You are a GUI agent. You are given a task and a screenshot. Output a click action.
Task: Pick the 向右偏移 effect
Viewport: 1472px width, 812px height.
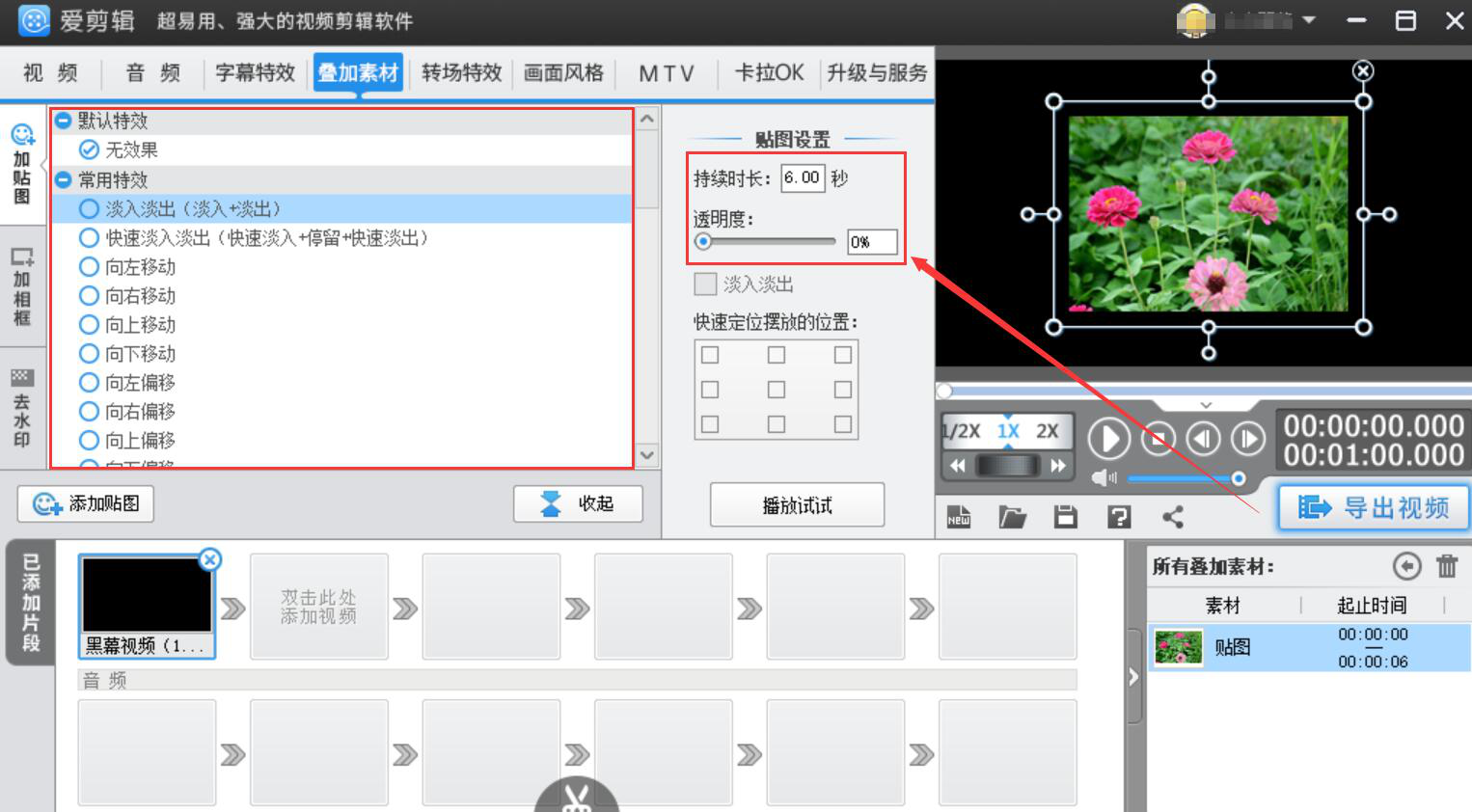89,411
